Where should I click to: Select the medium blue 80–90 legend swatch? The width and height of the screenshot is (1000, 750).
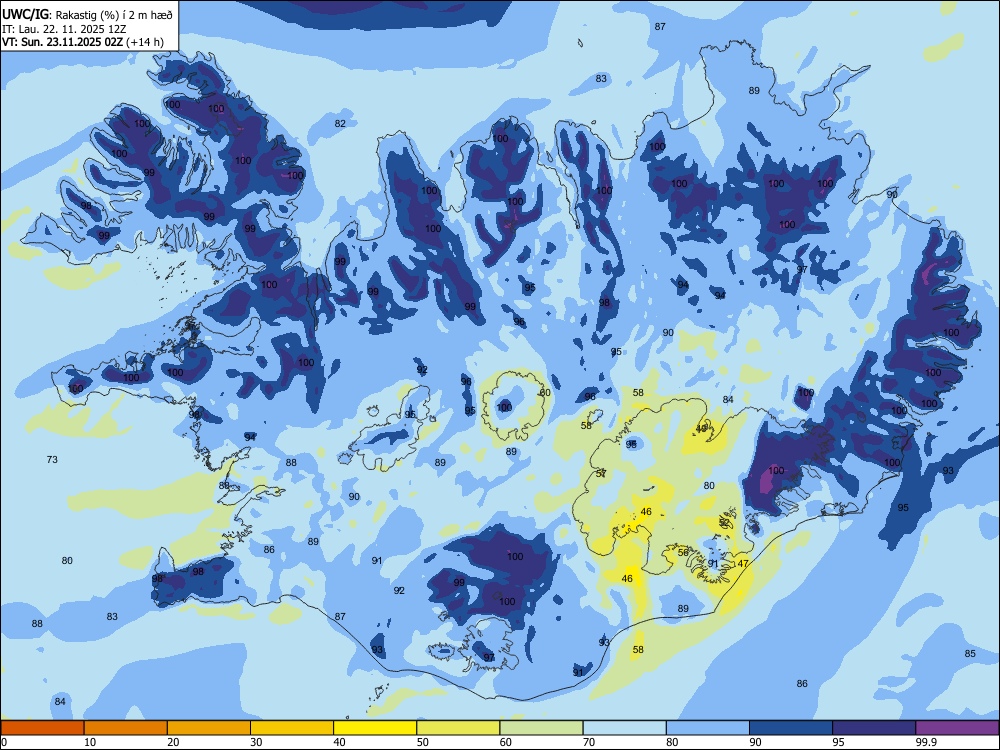708,728
